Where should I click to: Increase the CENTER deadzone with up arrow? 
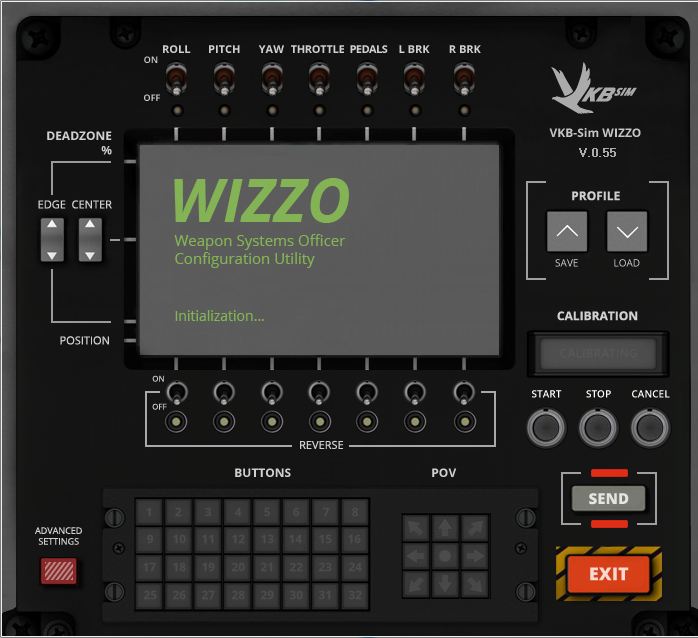click(90, 224)
